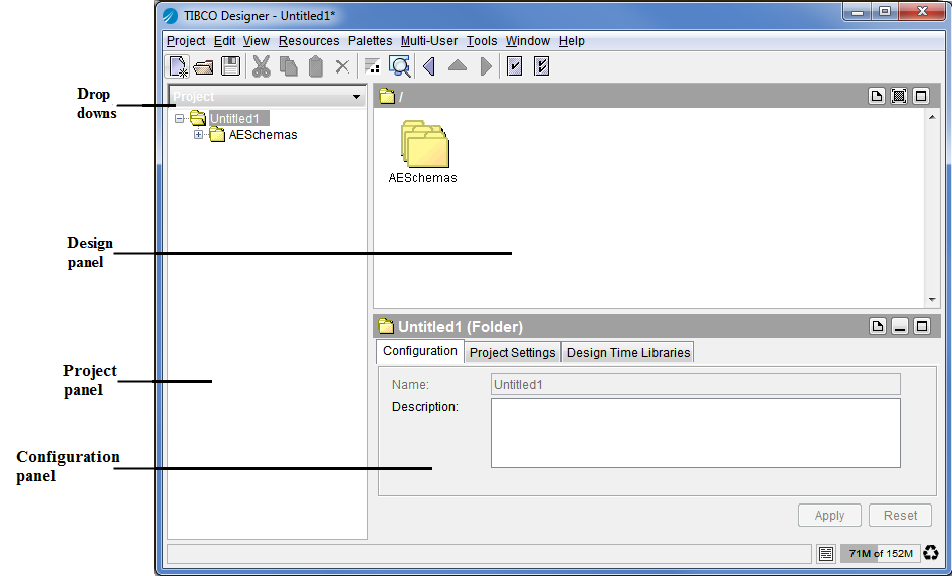Open the Window menu
Image resolution: width=952 pixels, height=576 pixels.
528,41
